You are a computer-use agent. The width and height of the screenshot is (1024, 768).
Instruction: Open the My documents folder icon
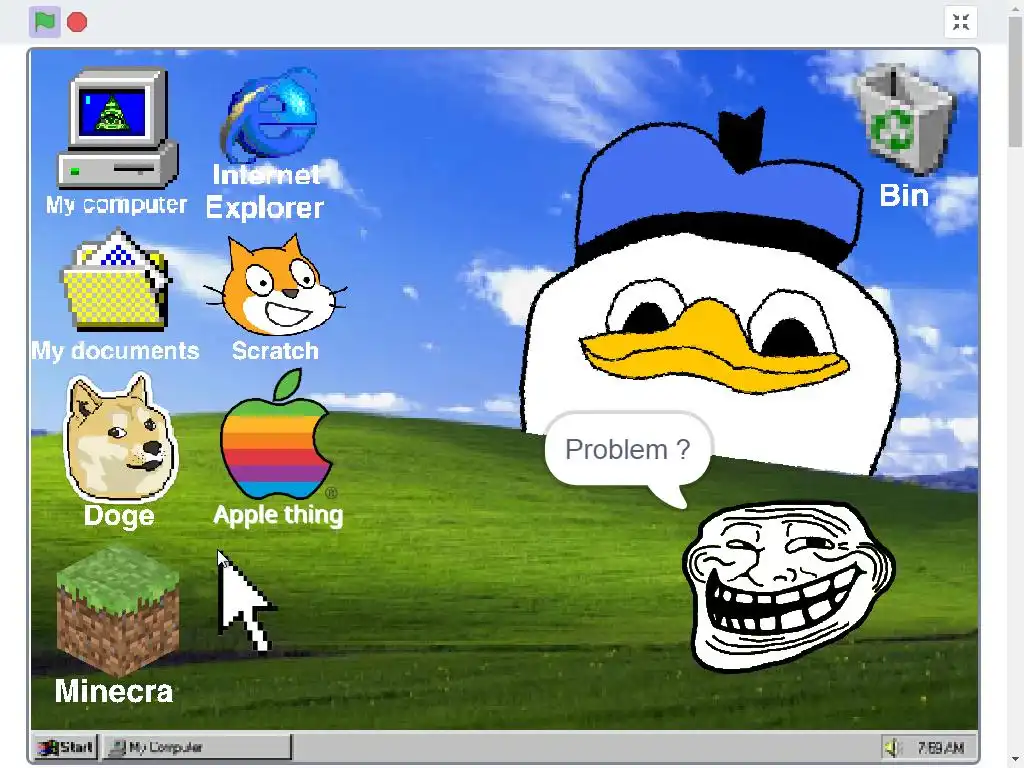[x=116, y=280]
